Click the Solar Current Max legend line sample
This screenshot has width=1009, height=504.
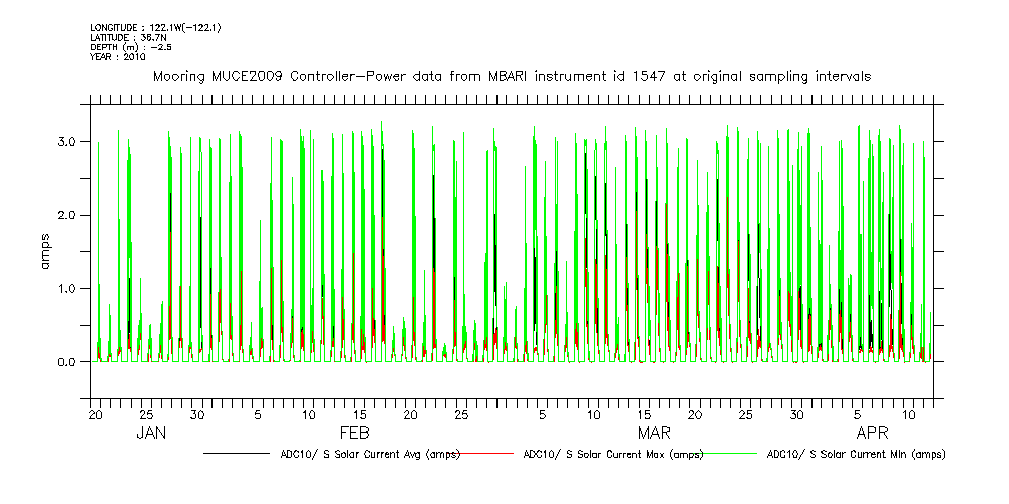490,454
